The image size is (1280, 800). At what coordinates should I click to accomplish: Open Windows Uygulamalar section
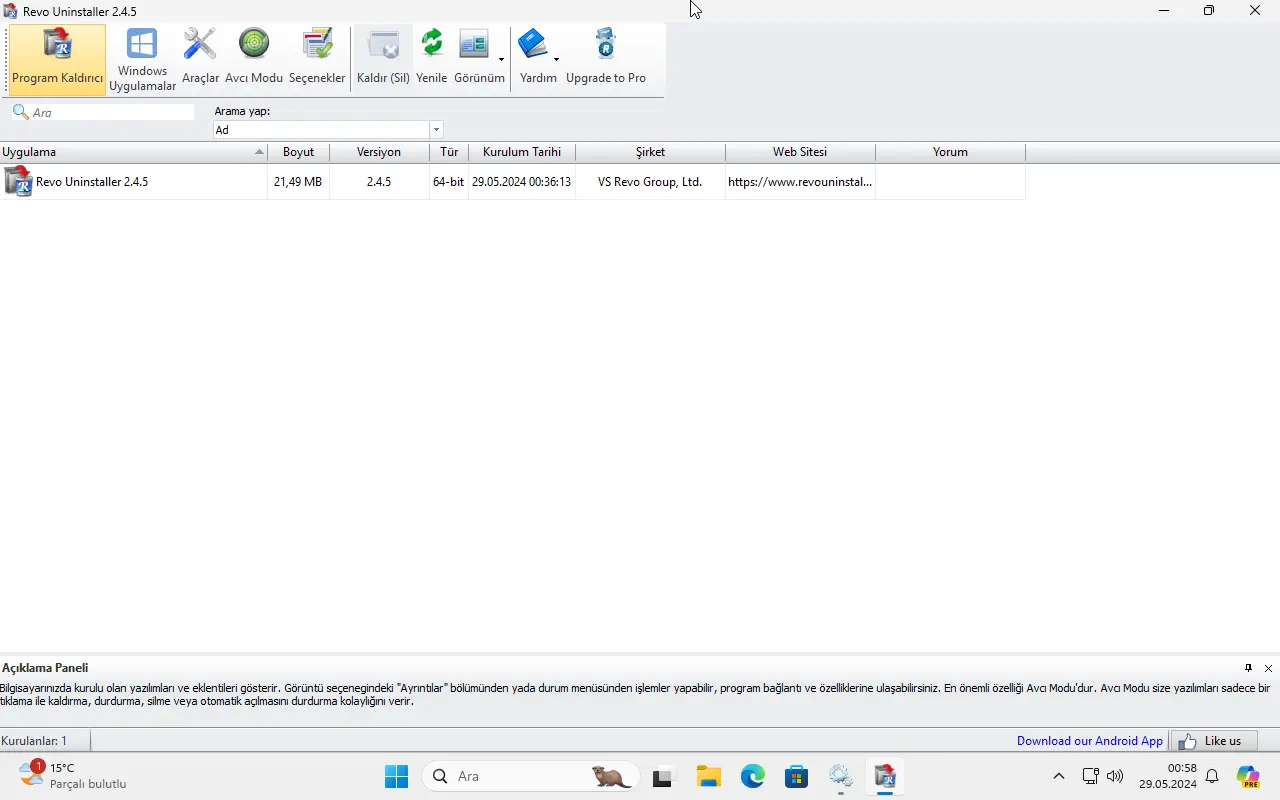[142, 60]
